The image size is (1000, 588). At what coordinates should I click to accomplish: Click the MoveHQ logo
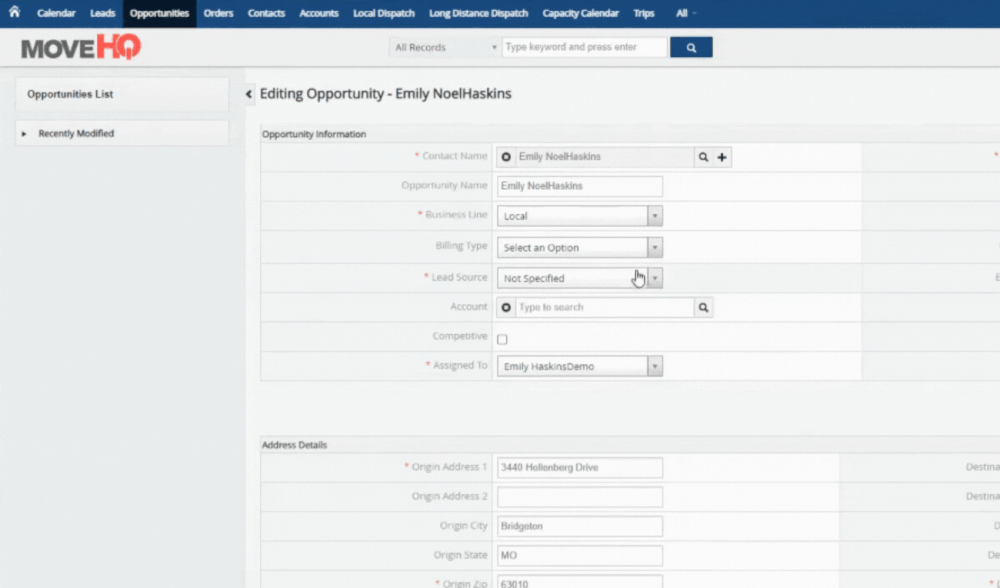click(x=78, y=46)
